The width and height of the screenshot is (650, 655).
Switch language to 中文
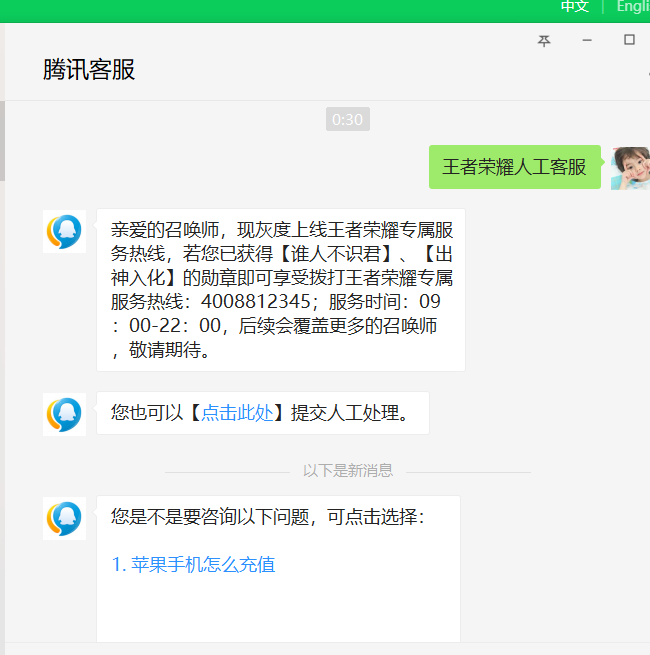574,7
